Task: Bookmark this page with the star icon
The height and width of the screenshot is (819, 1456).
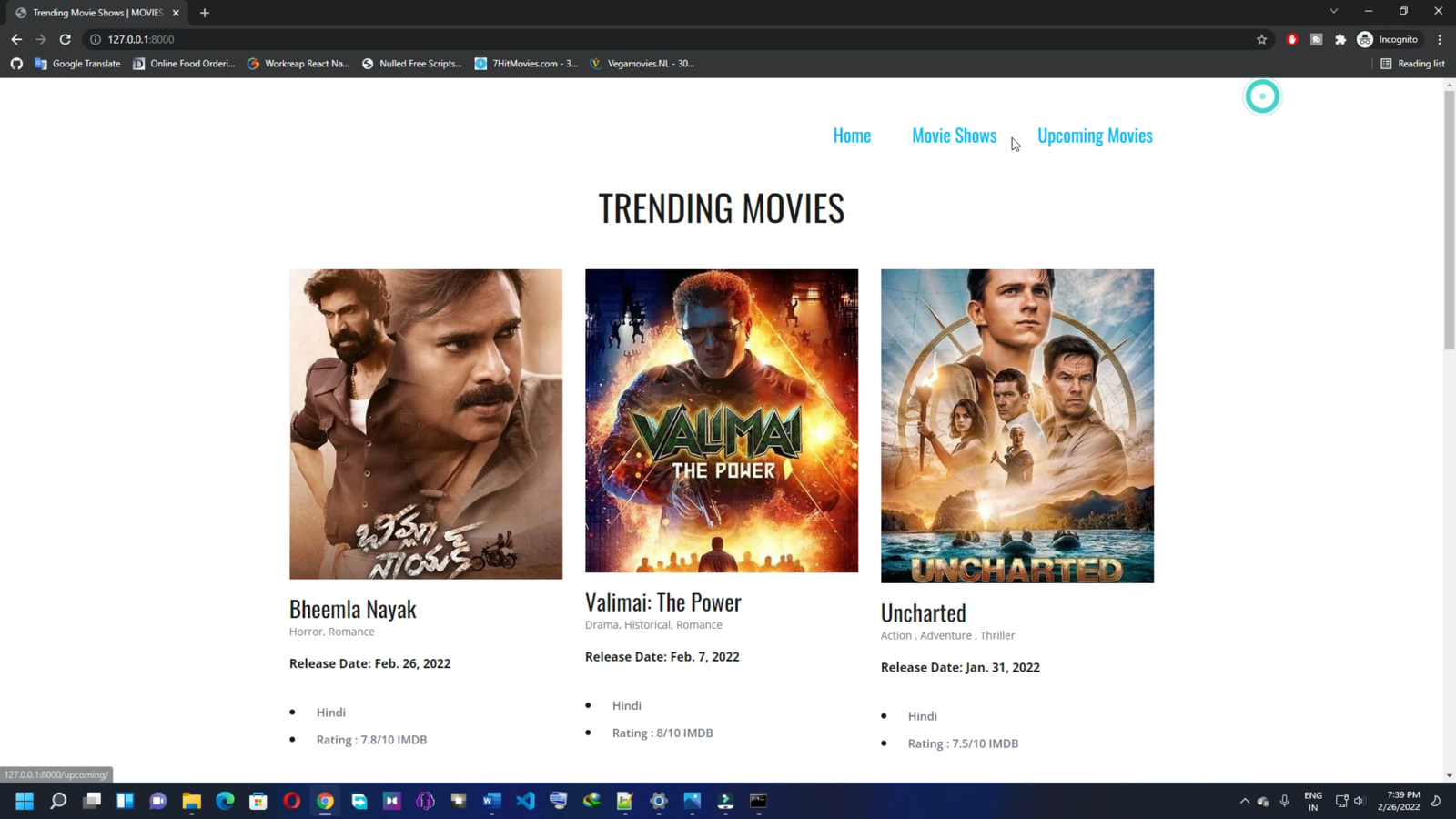Action: (1261, 39)
